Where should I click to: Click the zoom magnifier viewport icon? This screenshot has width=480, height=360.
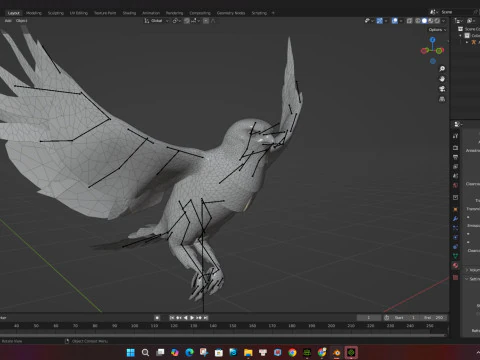pyautogui.click(x=442, y=69)
